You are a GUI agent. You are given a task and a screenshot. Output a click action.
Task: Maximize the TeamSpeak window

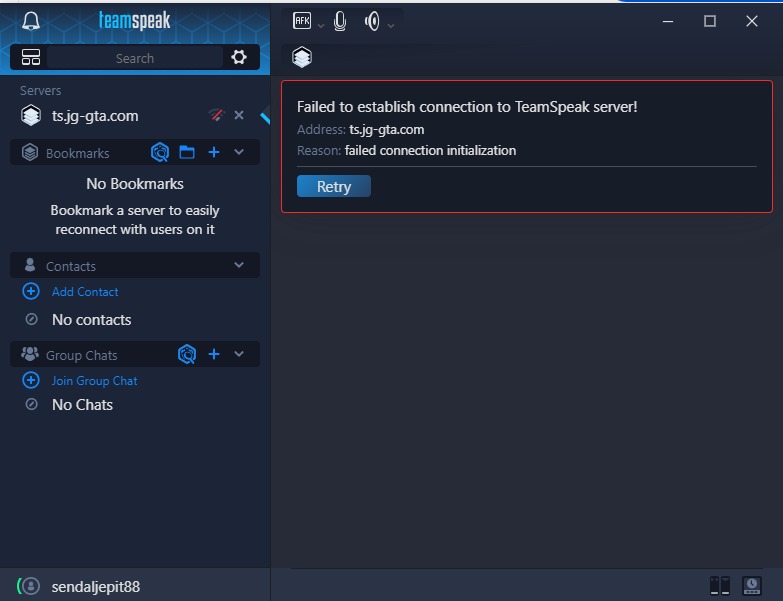point(710,21)
